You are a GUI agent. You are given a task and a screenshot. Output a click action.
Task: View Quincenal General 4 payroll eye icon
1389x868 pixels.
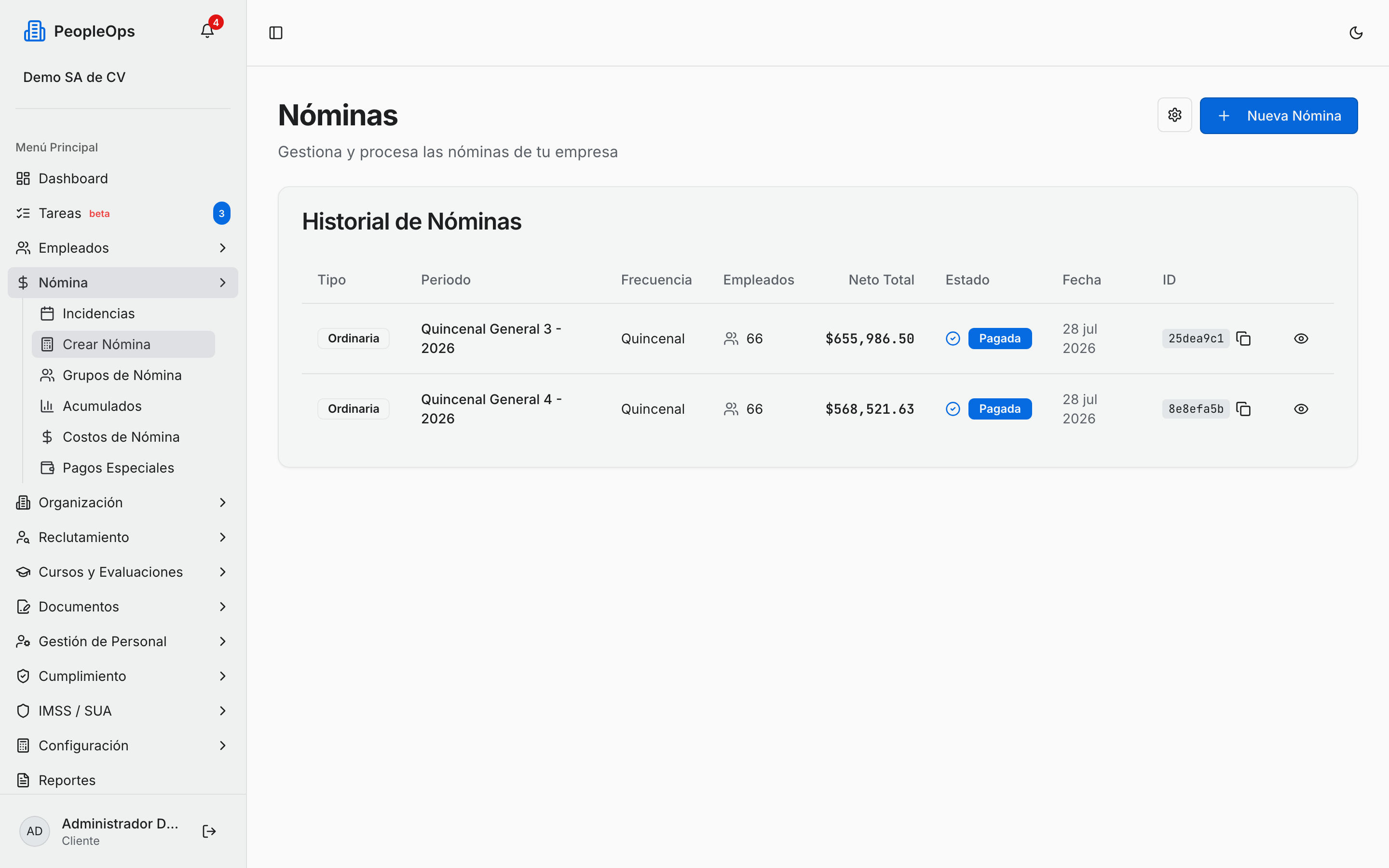tap(1301, 409)
